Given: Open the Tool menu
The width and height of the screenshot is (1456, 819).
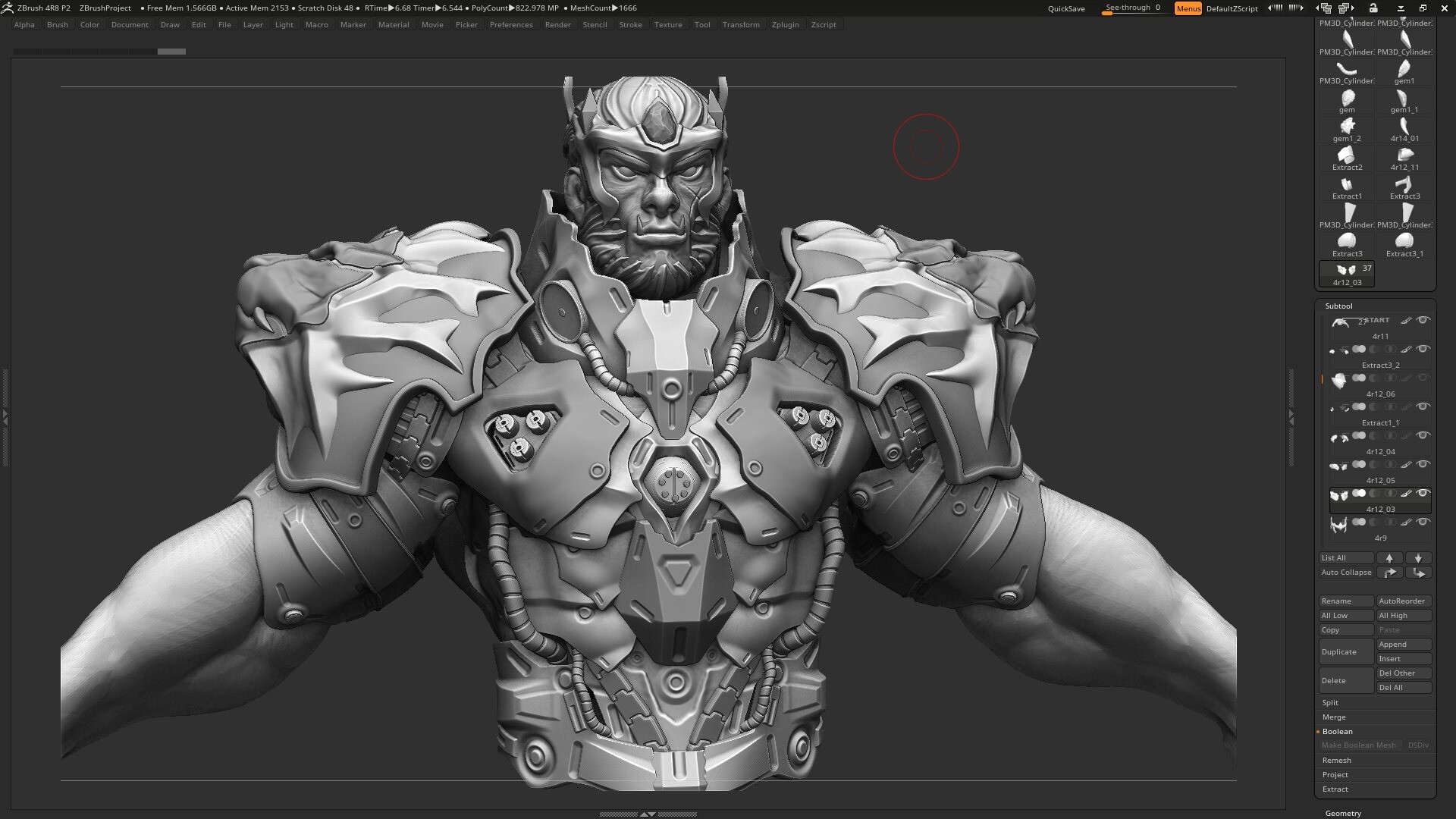Looking at the screenshot, I should 702,24.
